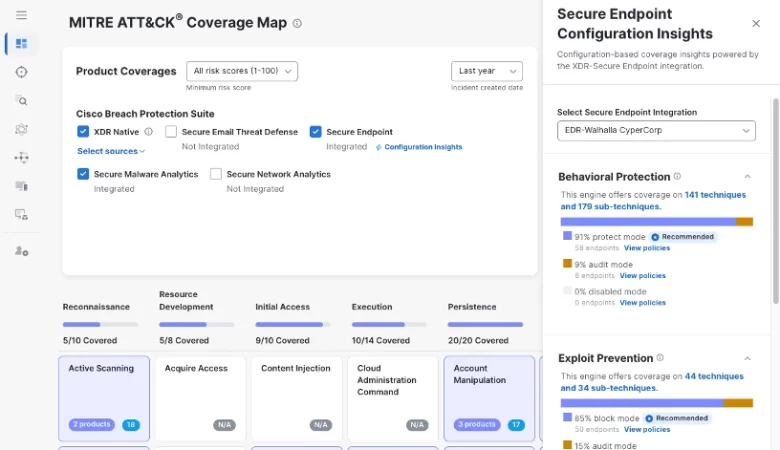Open Secure Endpoint Integration dropdown
780x450 pixels.
click(x=656, y=130)
